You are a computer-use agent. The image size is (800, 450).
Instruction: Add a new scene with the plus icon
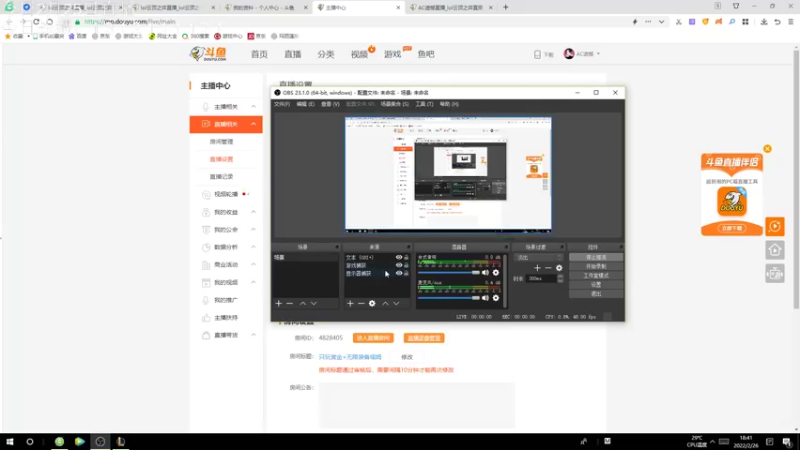click(x=279, y=304)
